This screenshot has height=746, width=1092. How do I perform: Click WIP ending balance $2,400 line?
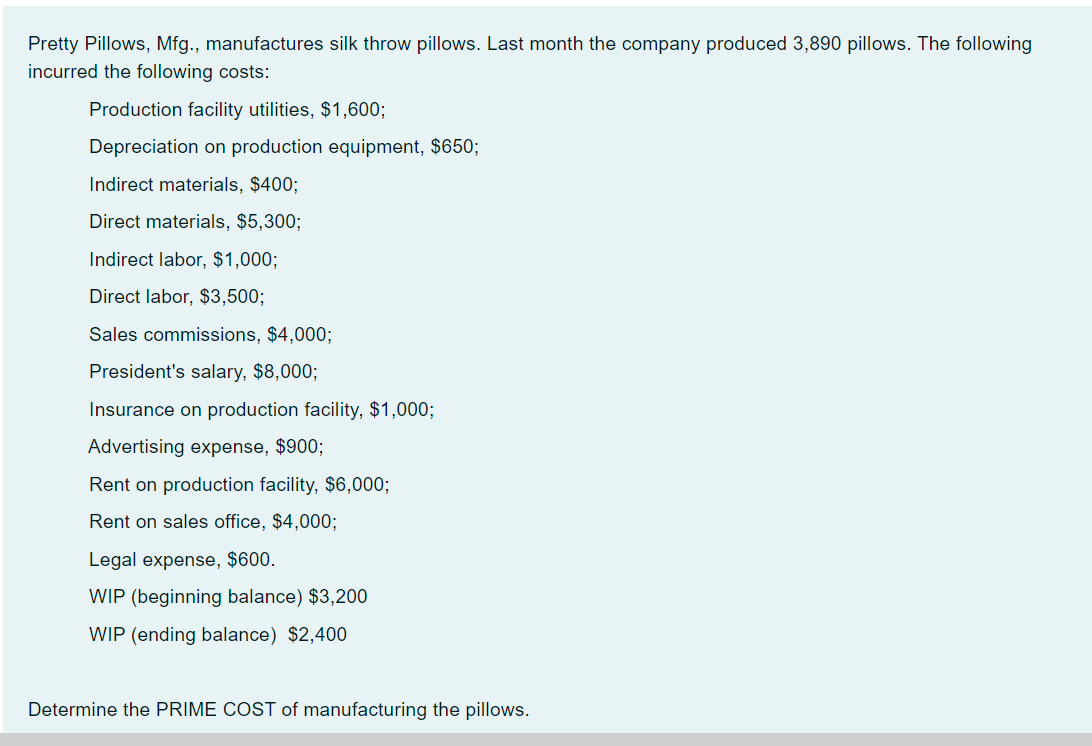point(217,635)
